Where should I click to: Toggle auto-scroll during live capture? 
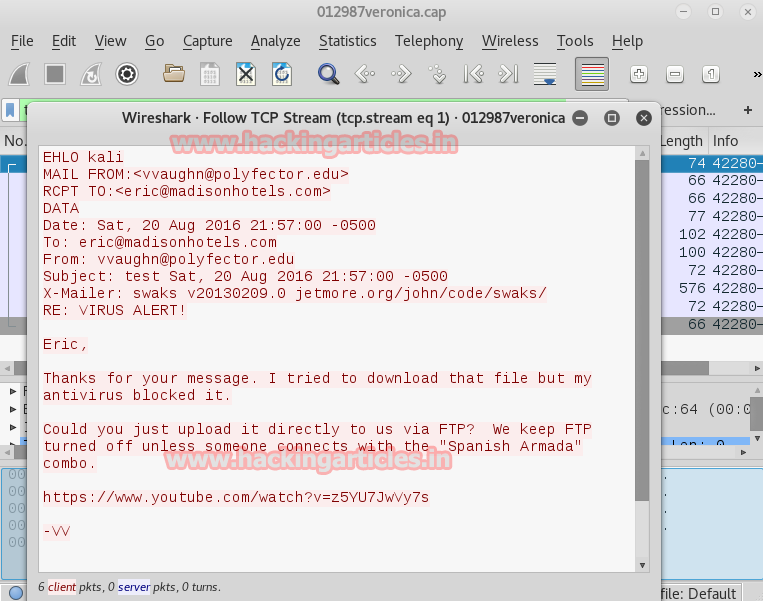pyautogui.click(x=545, y=74)
